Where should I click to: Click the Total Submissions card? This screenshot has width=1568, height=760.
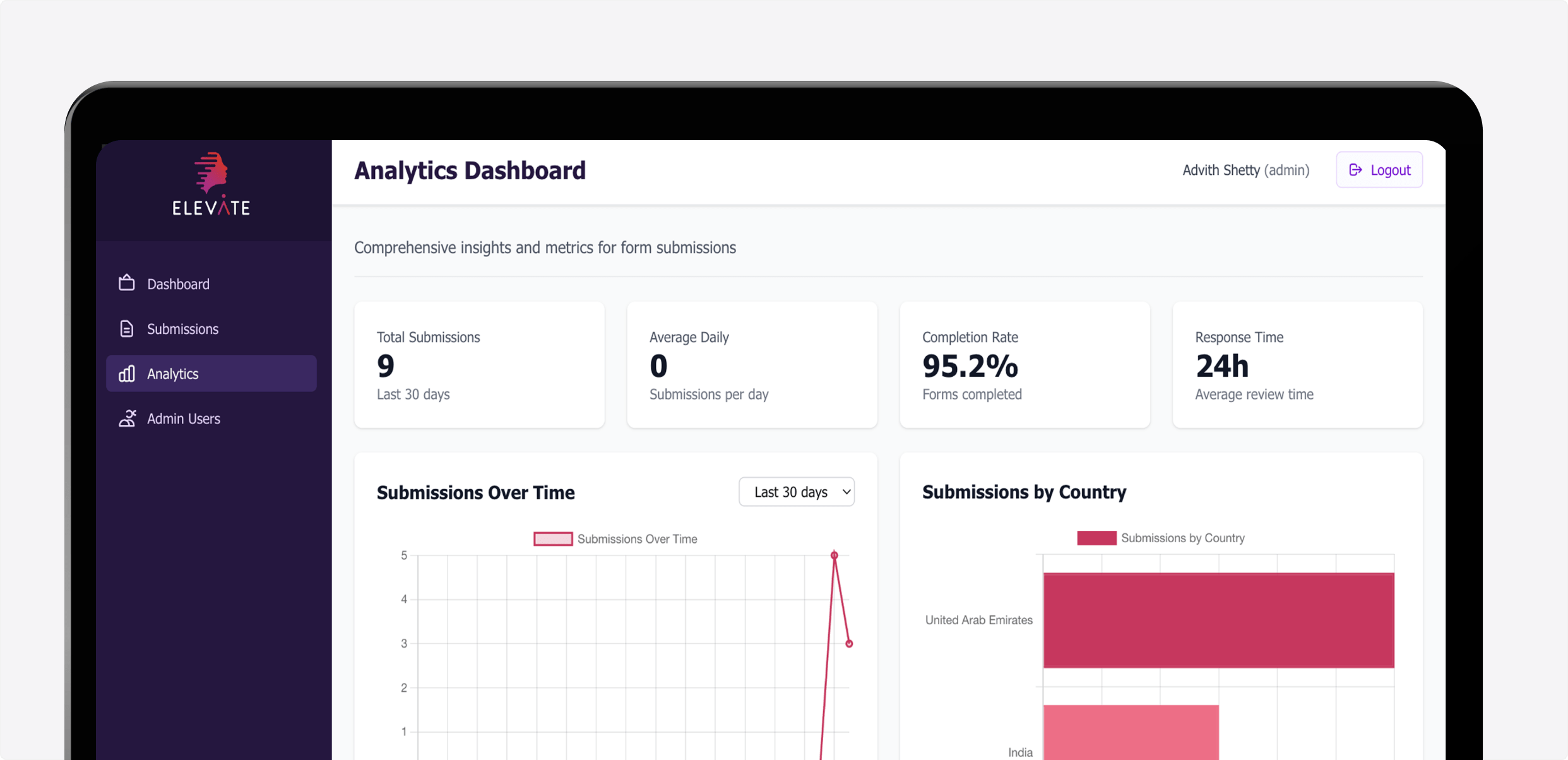pos(479,365)
